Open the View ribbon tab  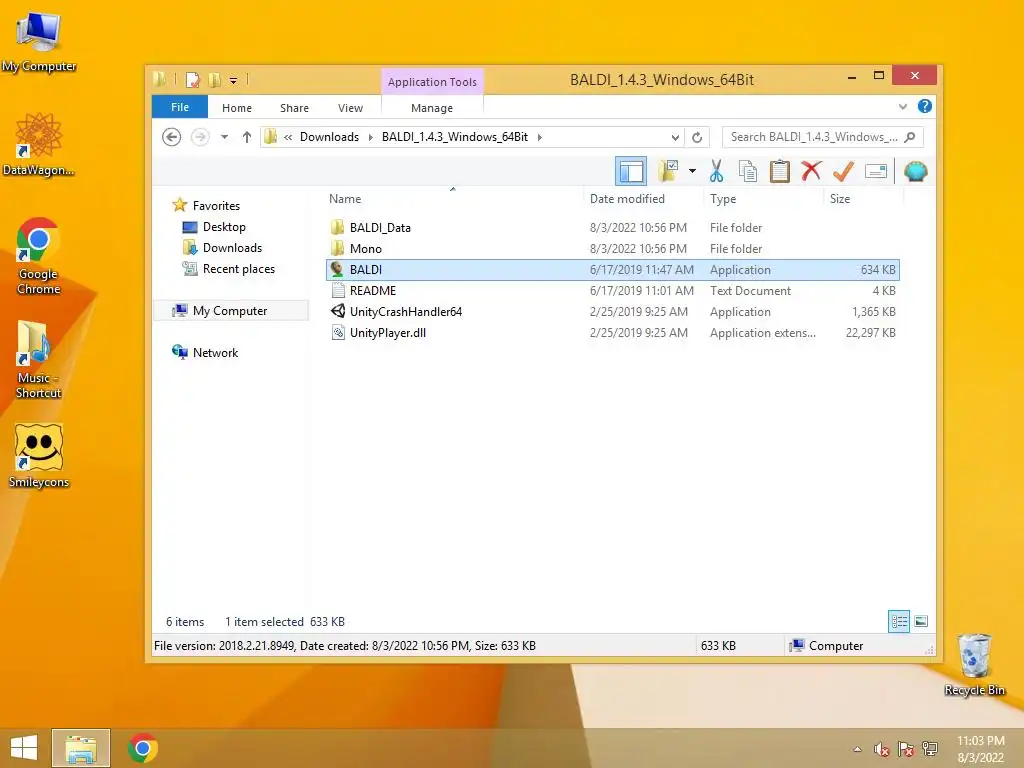click(x=350, y=108)
